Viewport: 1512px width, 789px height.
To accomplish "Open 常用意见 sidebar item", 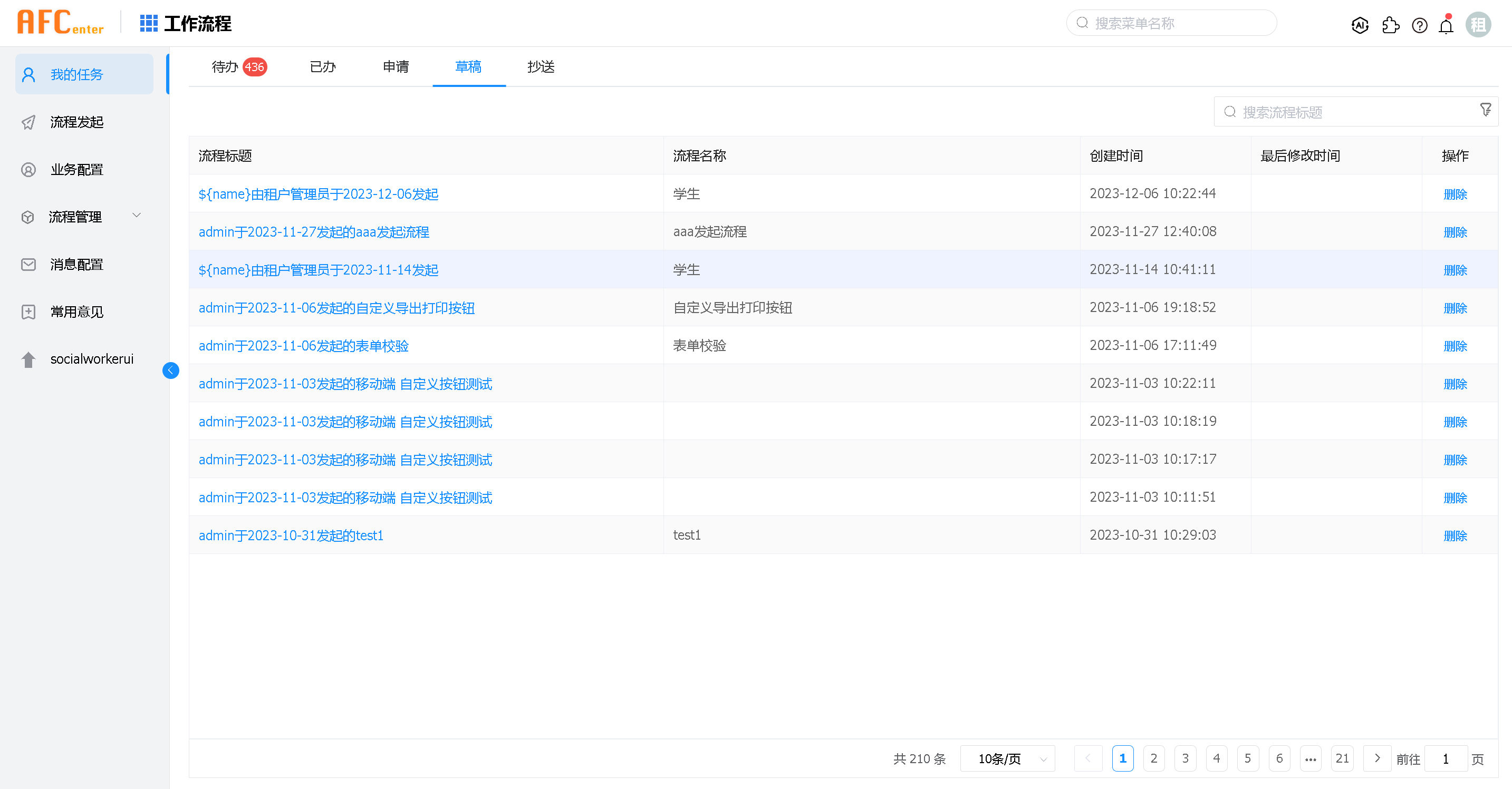I will coord(77,311).
